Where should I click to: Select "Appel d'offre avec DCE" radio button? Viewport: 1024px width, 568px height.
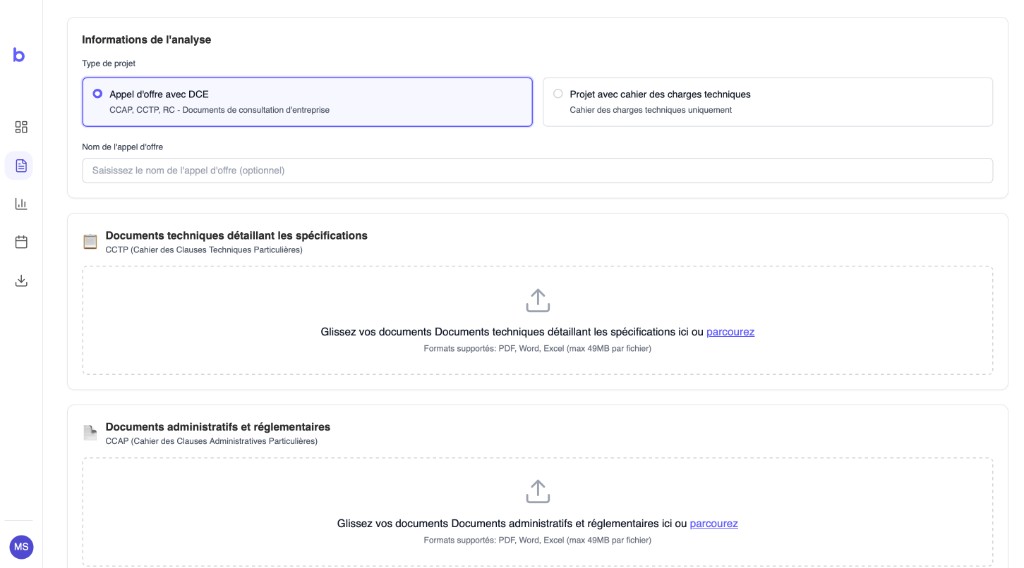[x=97, y=94]
